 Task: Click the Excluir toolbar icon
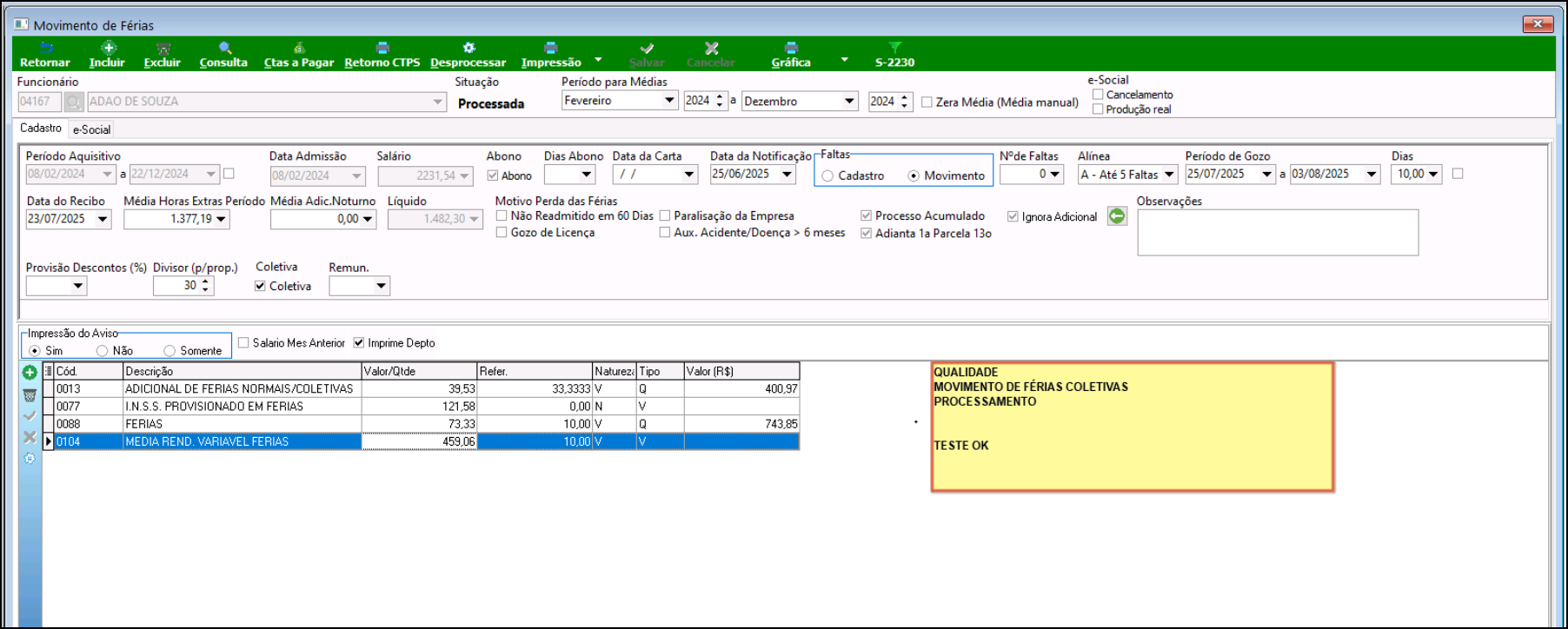click(x=163, y=48)
